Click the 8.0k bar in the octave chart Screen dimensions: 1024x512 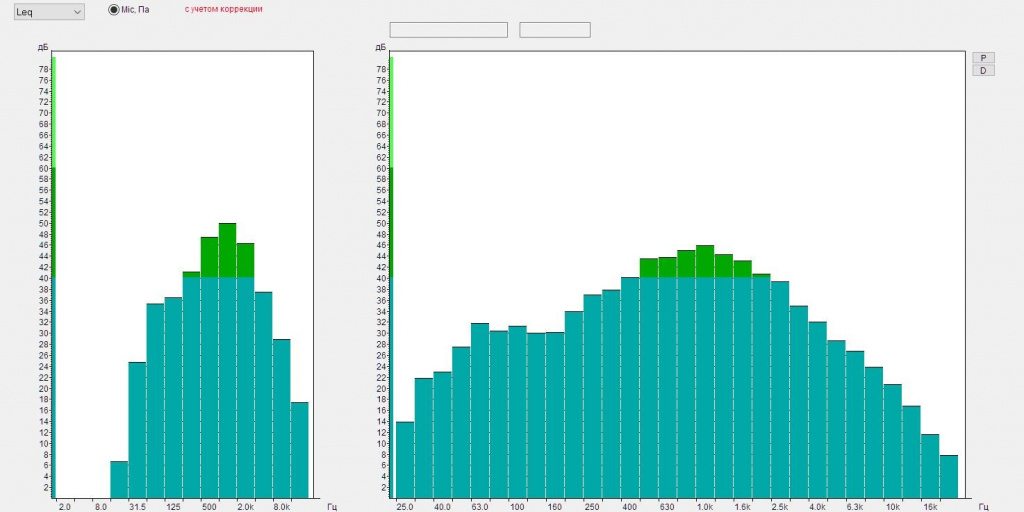281,419
